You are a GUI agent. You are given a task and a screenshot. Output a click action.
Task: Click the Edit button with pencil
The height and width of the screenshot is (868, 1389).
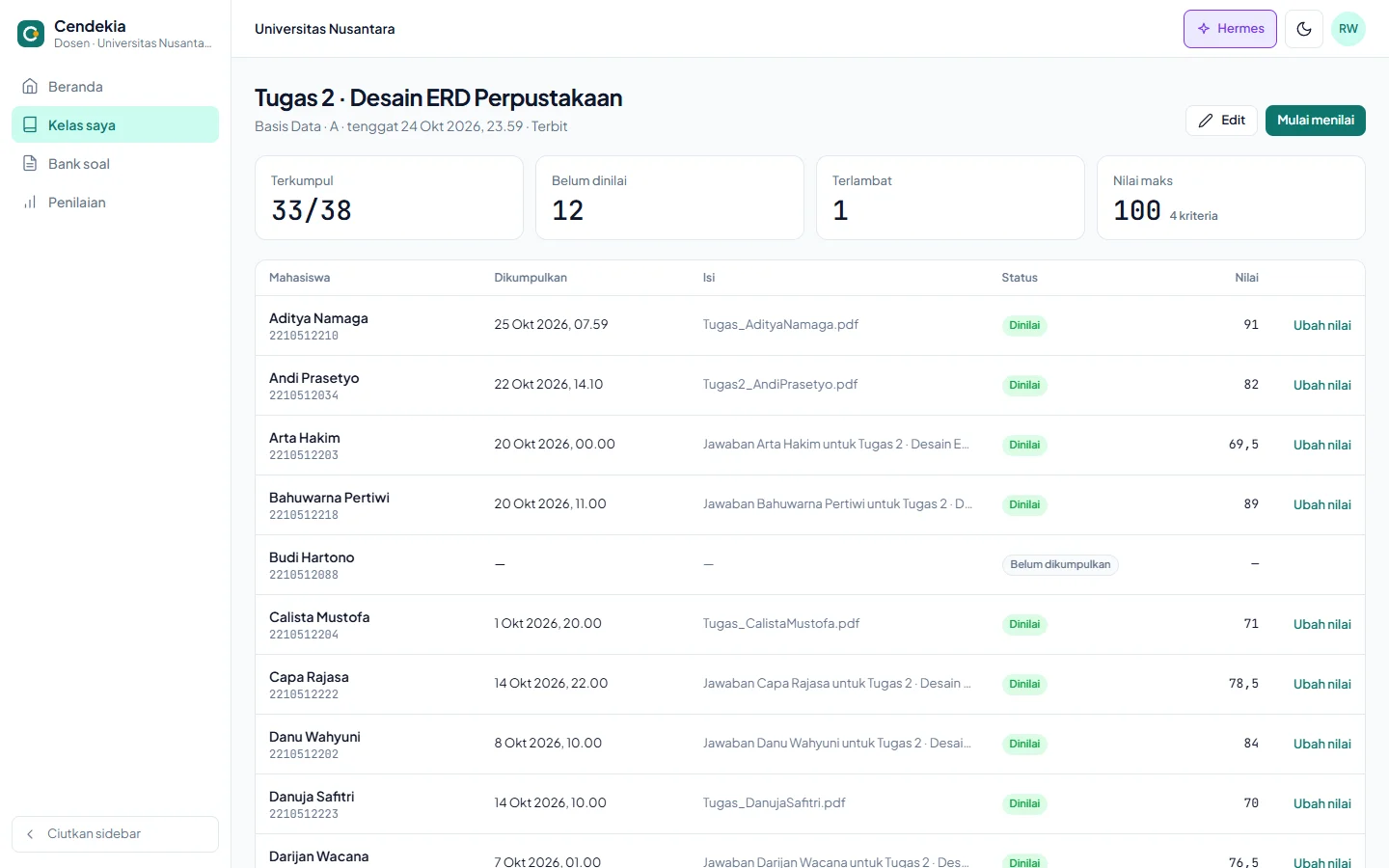1221,121
